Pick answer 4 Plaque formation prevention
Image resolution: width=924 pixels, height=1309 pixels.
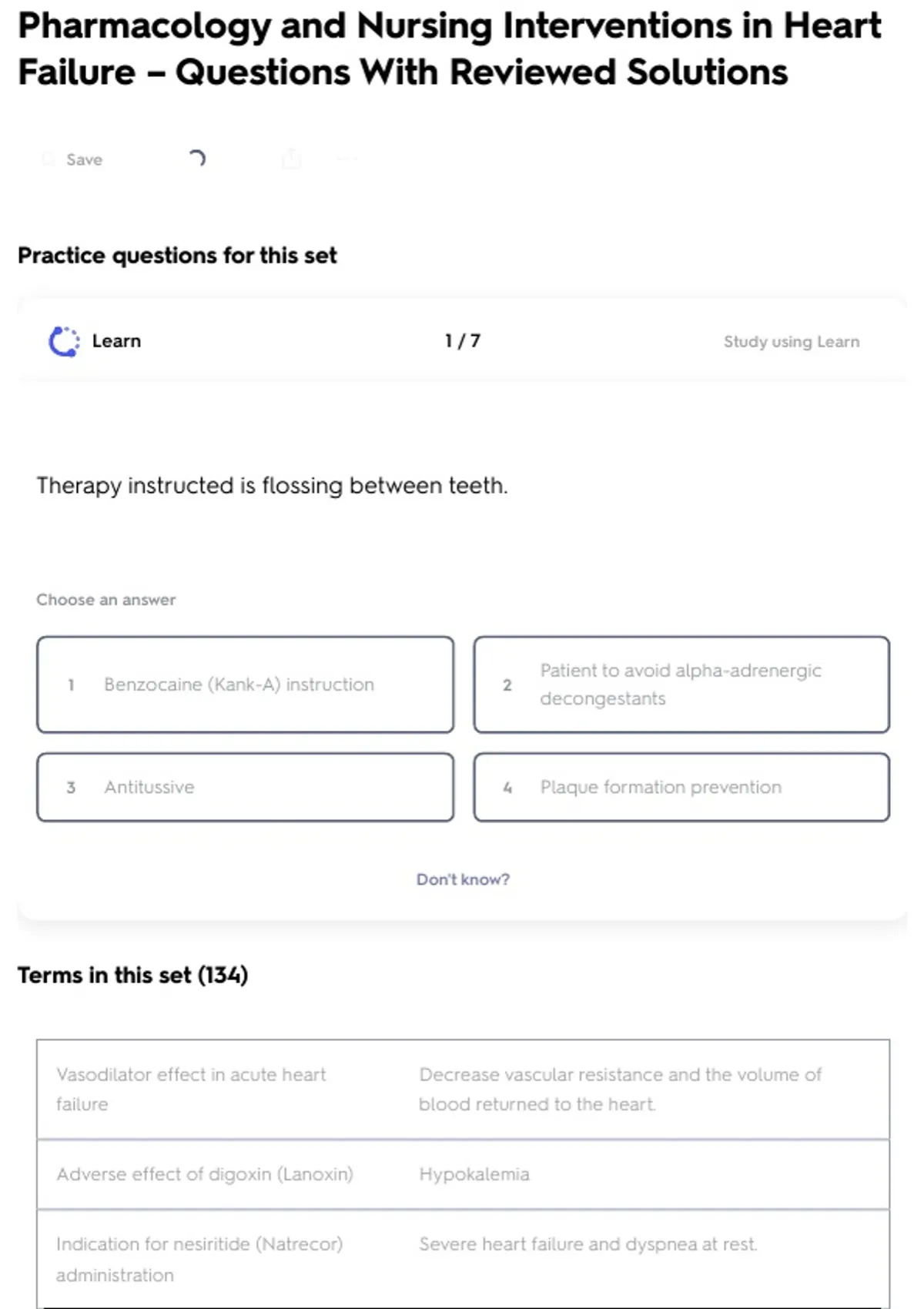(x=681, y=787)
